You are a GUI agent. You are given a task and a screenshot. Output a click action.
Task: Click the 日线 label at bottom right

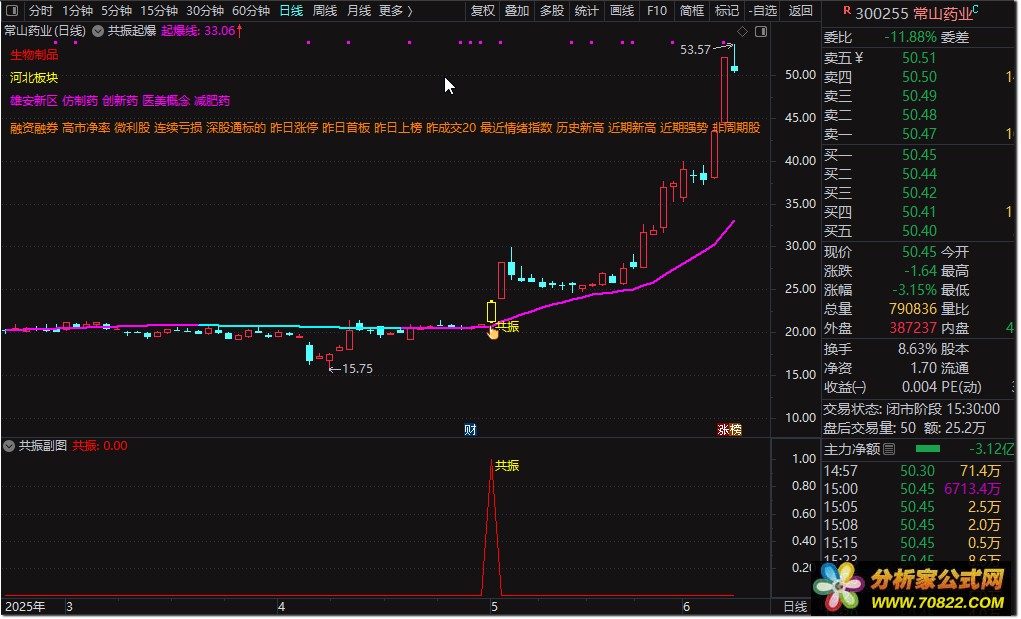click(x=795, y=607)
